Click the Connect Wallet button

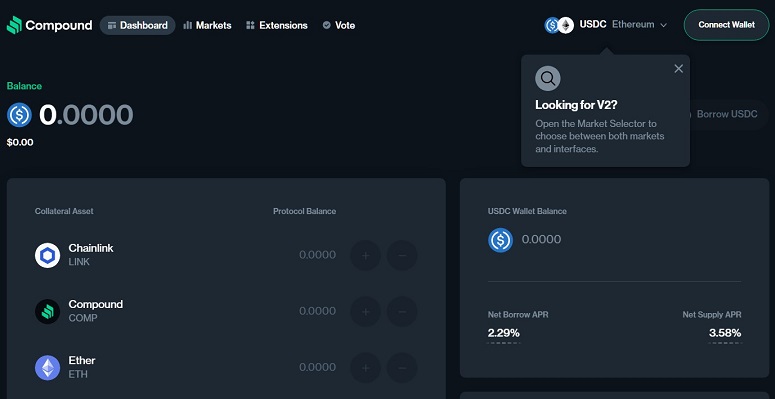click(727, 25)
